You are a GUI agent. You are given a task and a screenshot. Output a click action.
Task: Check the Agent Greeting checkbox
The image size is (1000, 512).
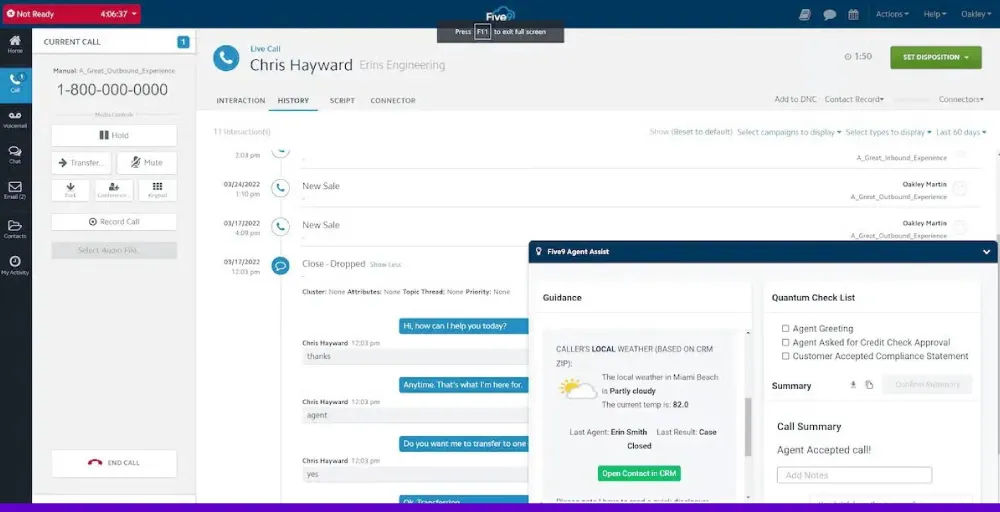(x=785, y=328)
